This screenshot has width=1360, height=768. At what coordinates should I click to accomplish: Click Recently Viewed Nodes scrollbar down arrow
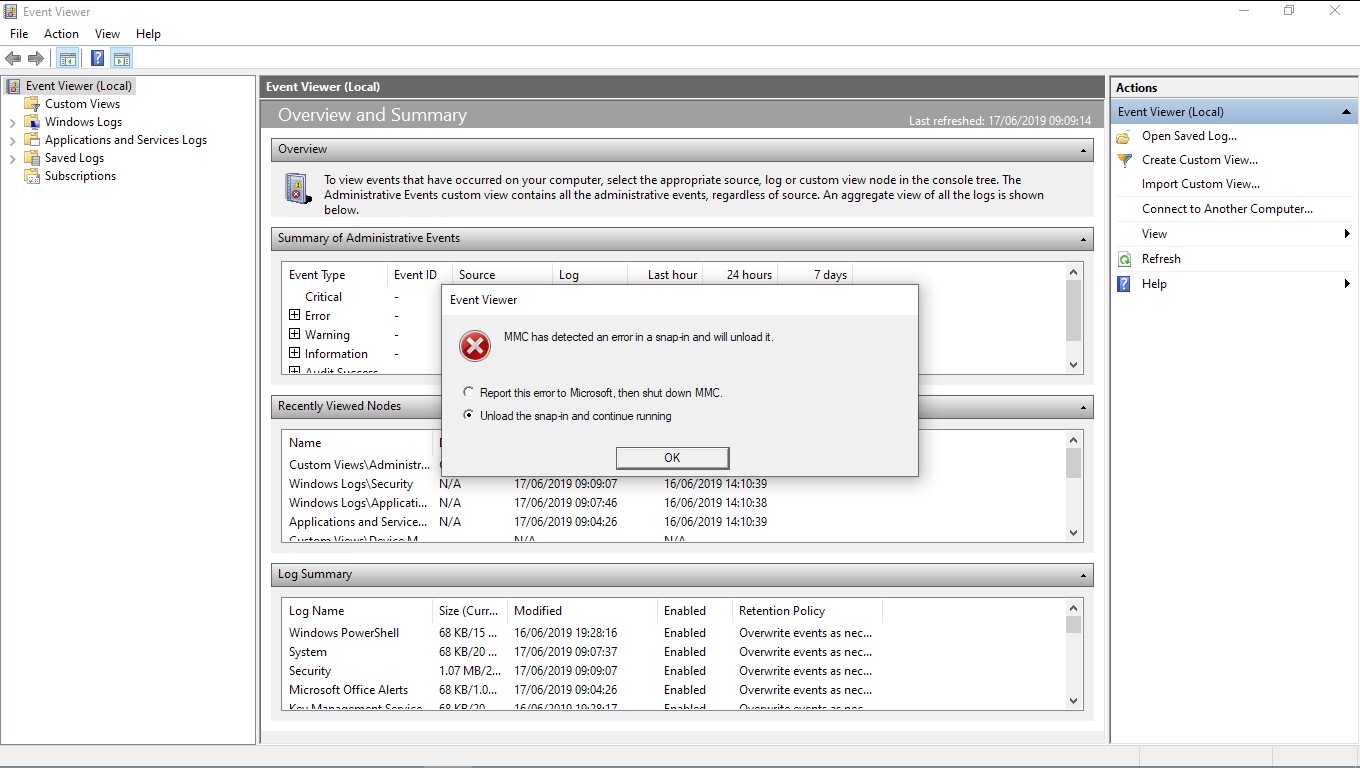1074,533
